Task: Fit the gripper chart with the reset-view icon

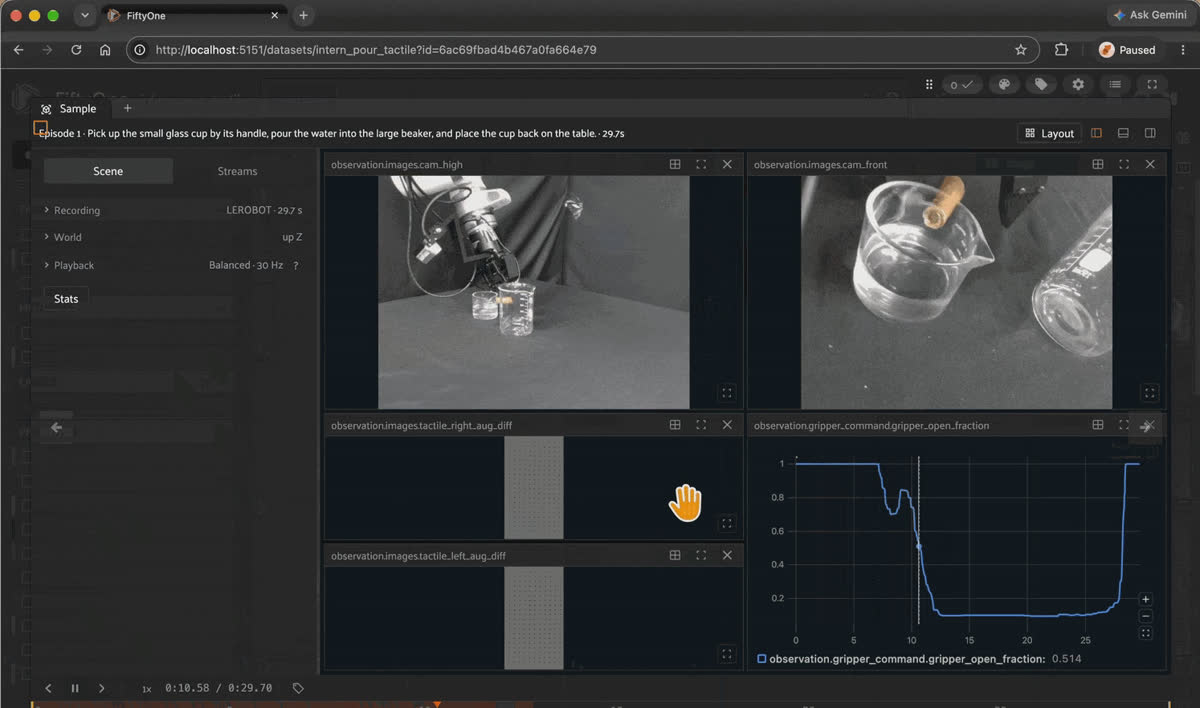Action: coord(1146,633)
